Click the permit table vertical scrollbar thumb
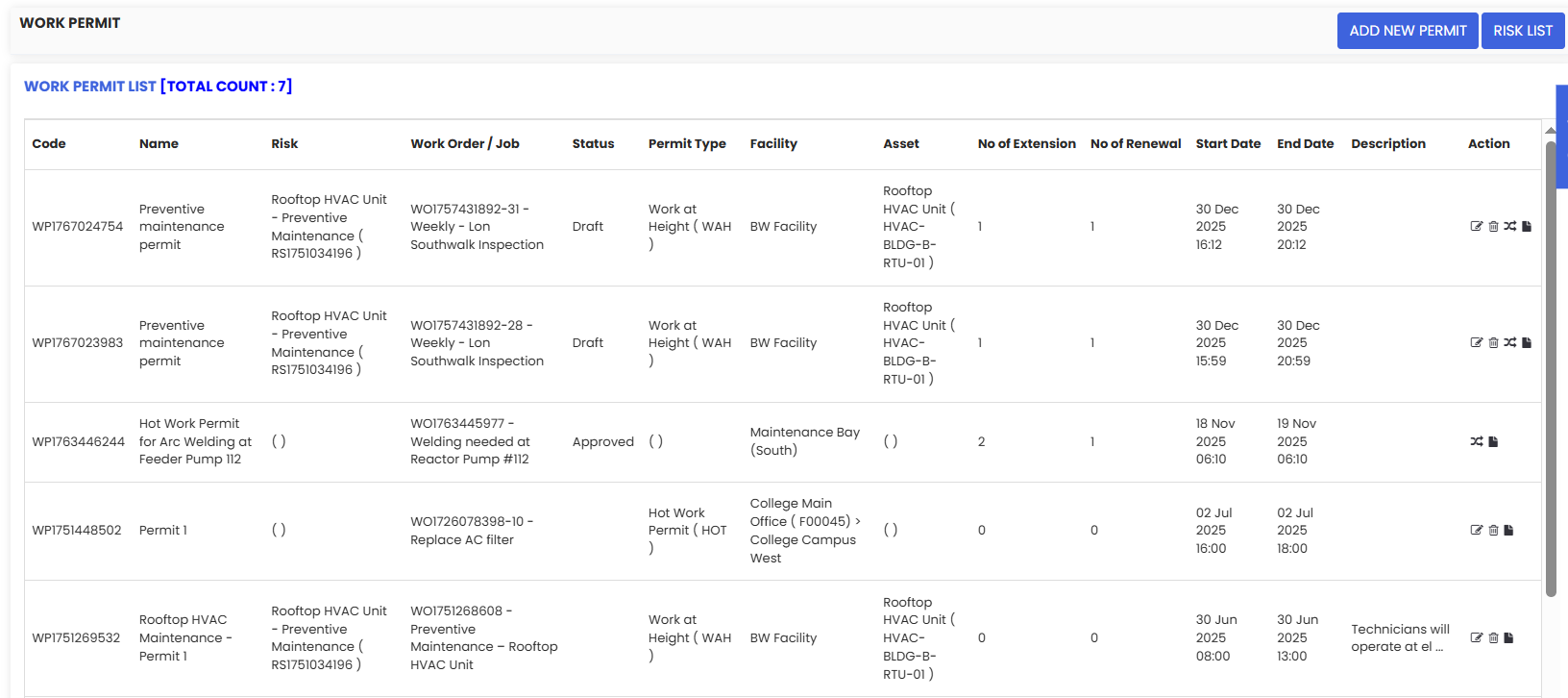Screen dimensions: 1568x698 click(1551, 369)
